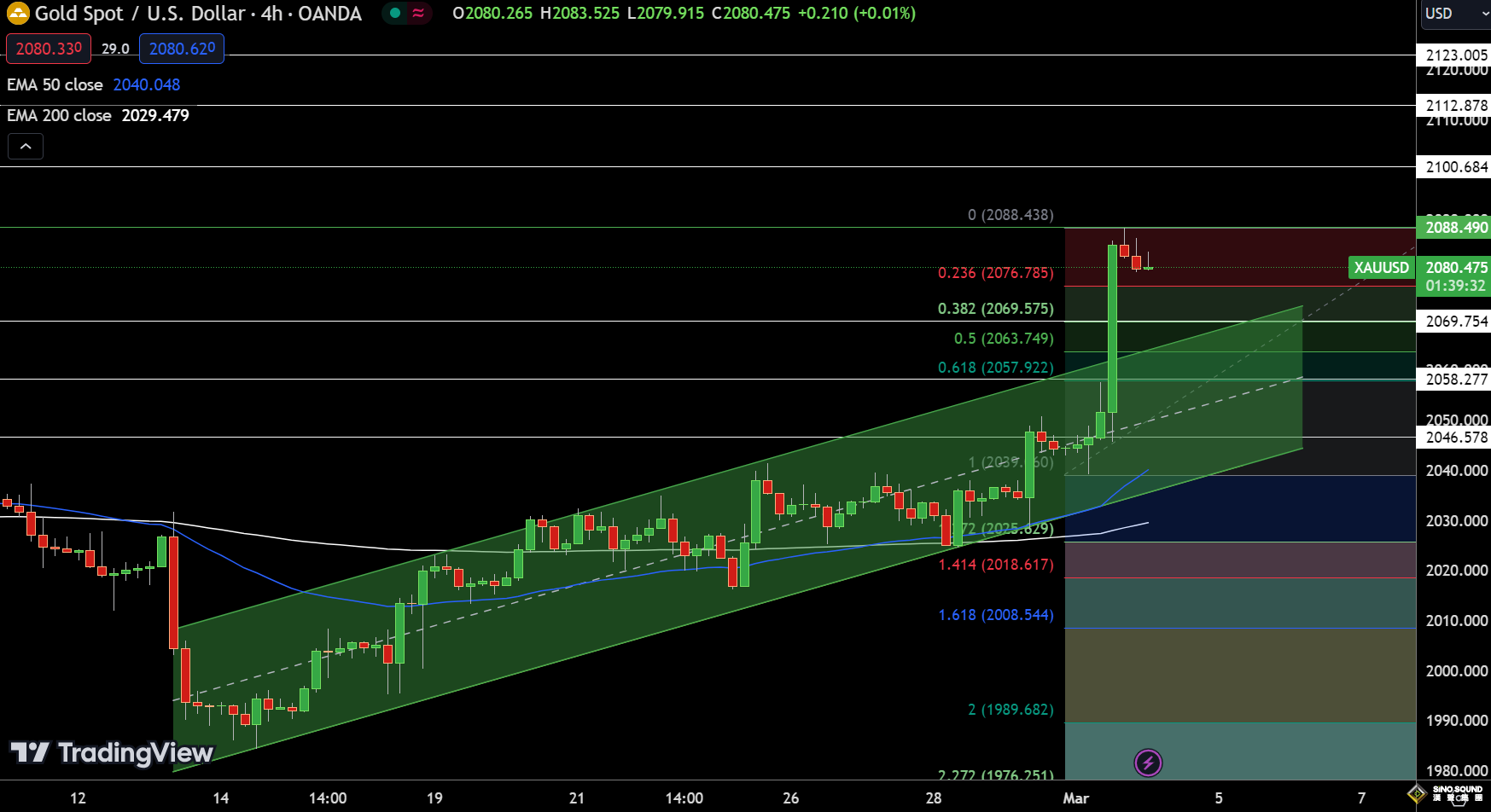
Task: Click the gold bars symbol icon
Action: point(18,14)
